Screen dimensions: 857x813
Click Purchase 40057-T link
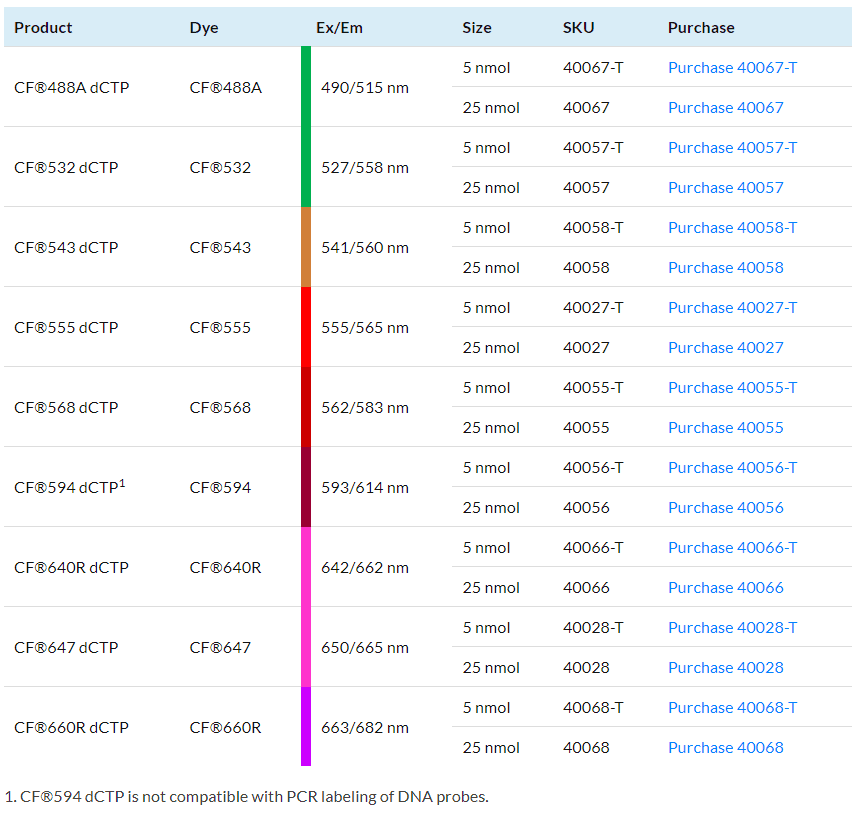[x=732, y=148]
